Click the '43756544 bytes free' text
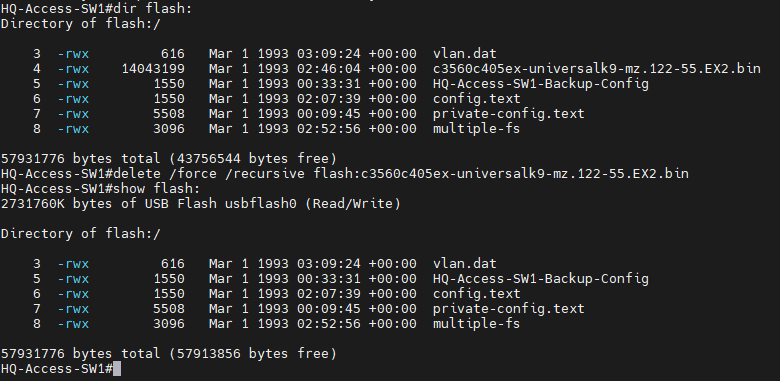 tap(253, 159)
